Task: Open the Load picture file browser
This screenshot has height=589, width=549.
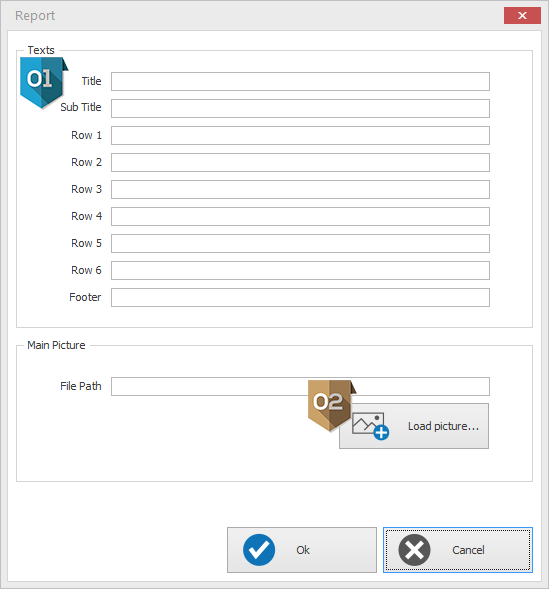Action: click(x=414, y=426)
